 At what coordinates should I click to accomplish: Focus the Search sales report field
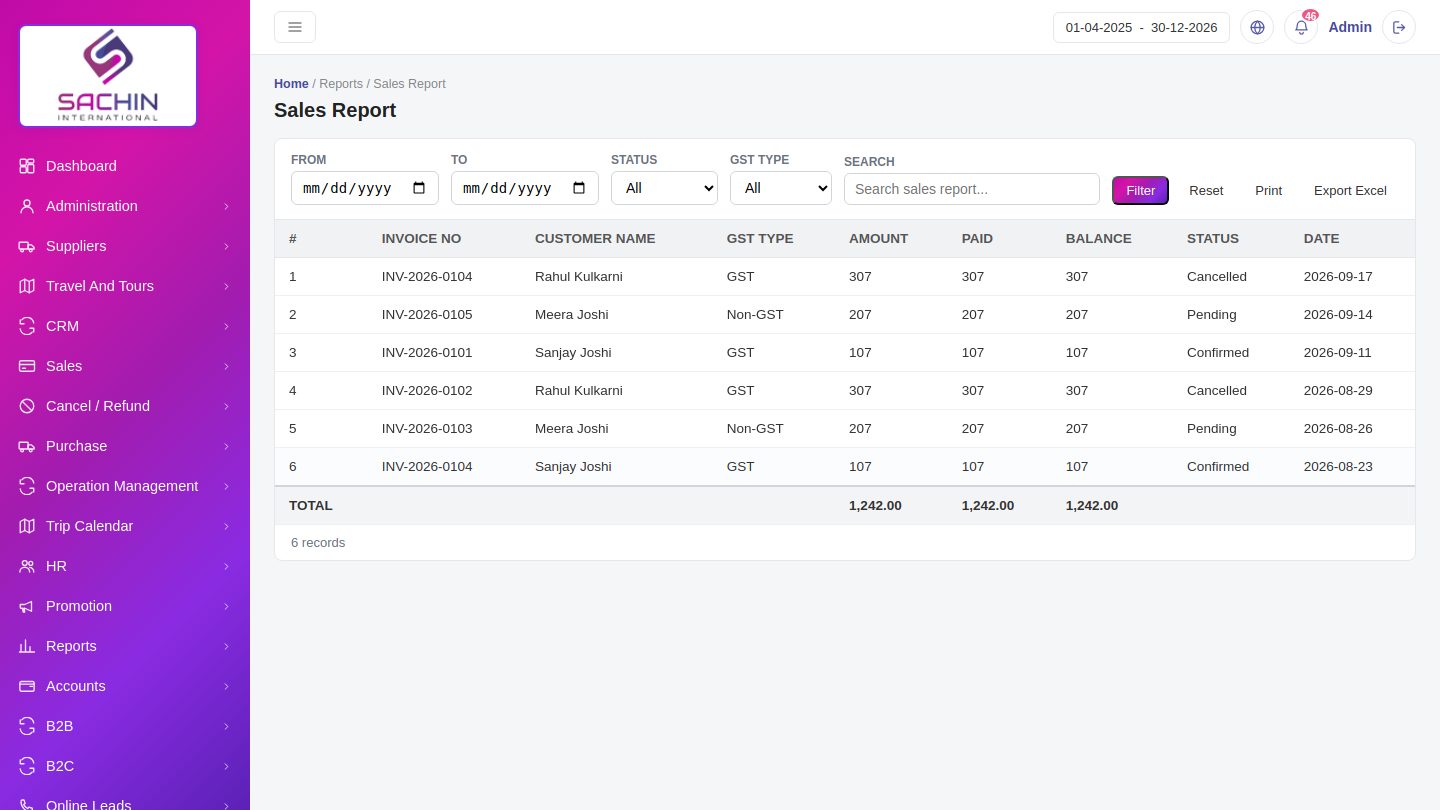click(972, 189)
